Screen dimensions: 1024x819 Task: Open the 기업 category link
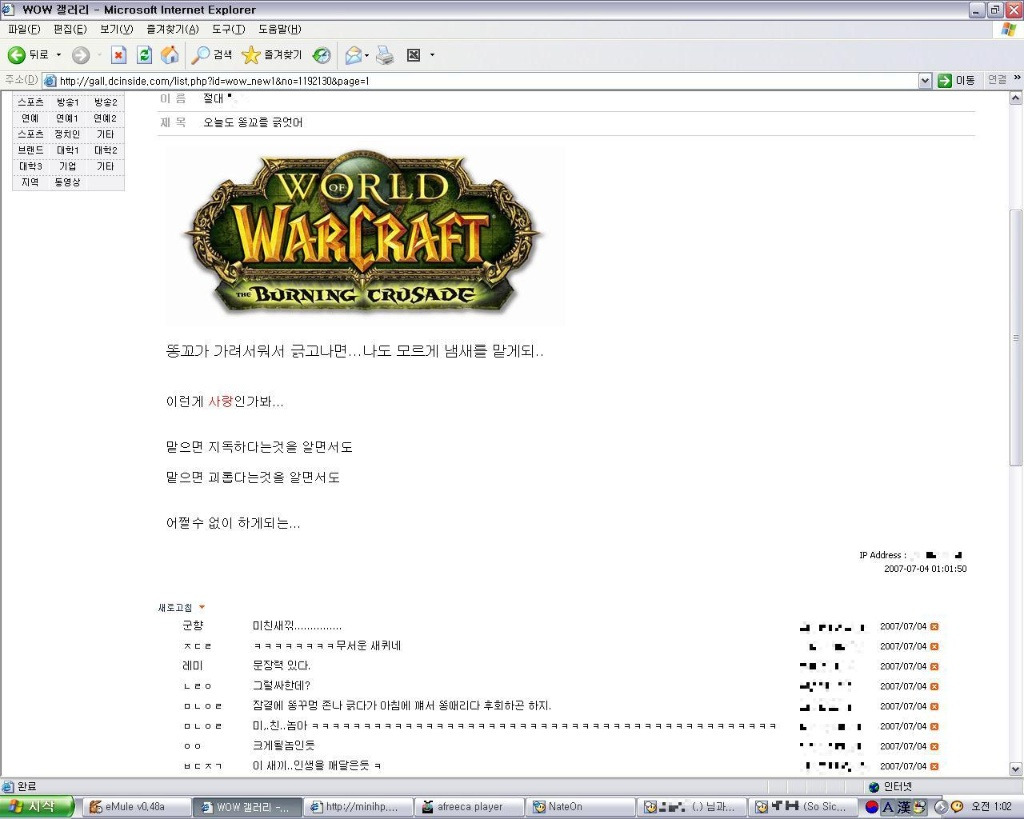pyautogui.click(x=67, y=167)
